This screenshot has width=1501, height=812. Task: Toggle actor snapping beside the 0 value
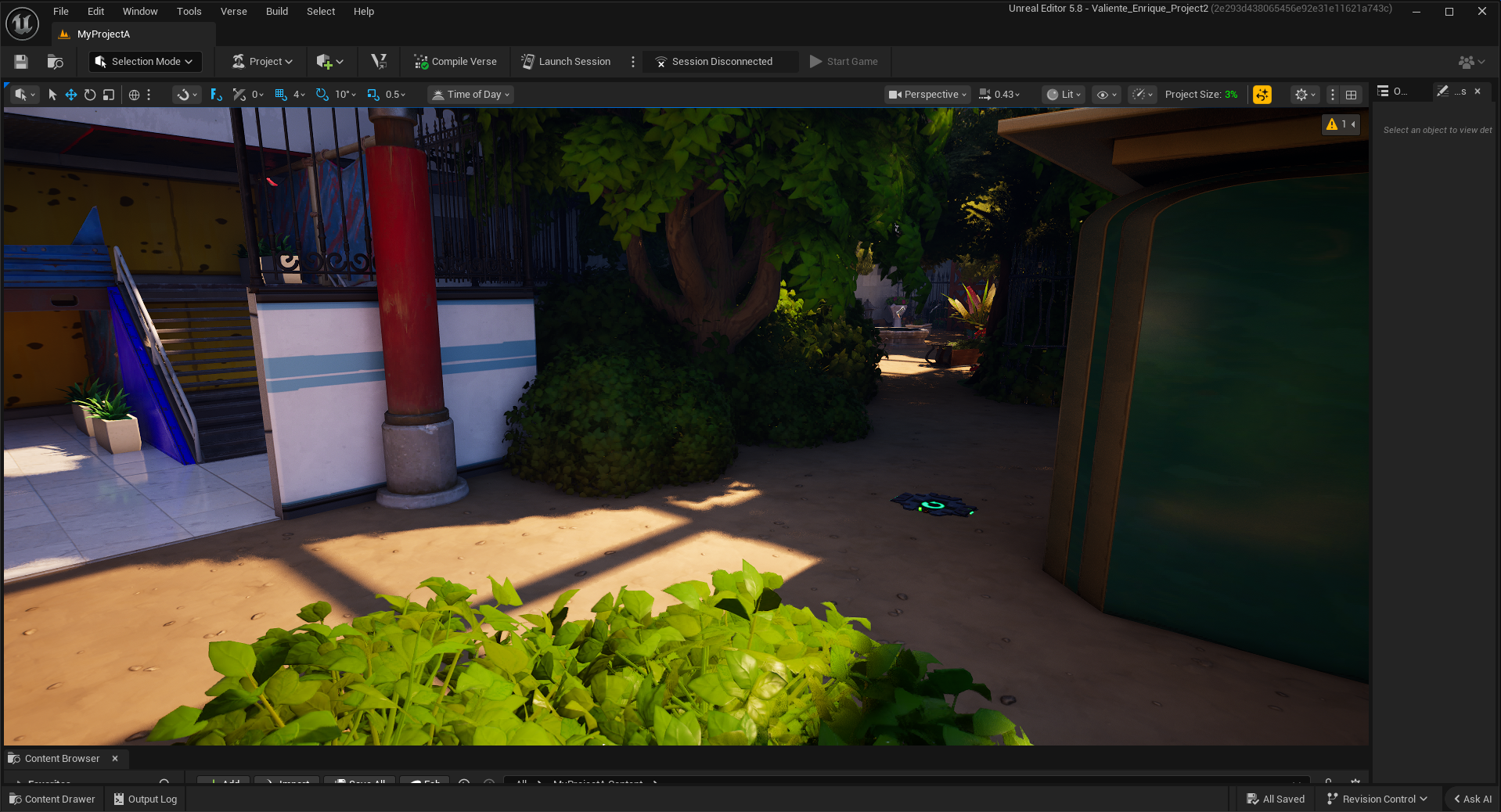239,95
